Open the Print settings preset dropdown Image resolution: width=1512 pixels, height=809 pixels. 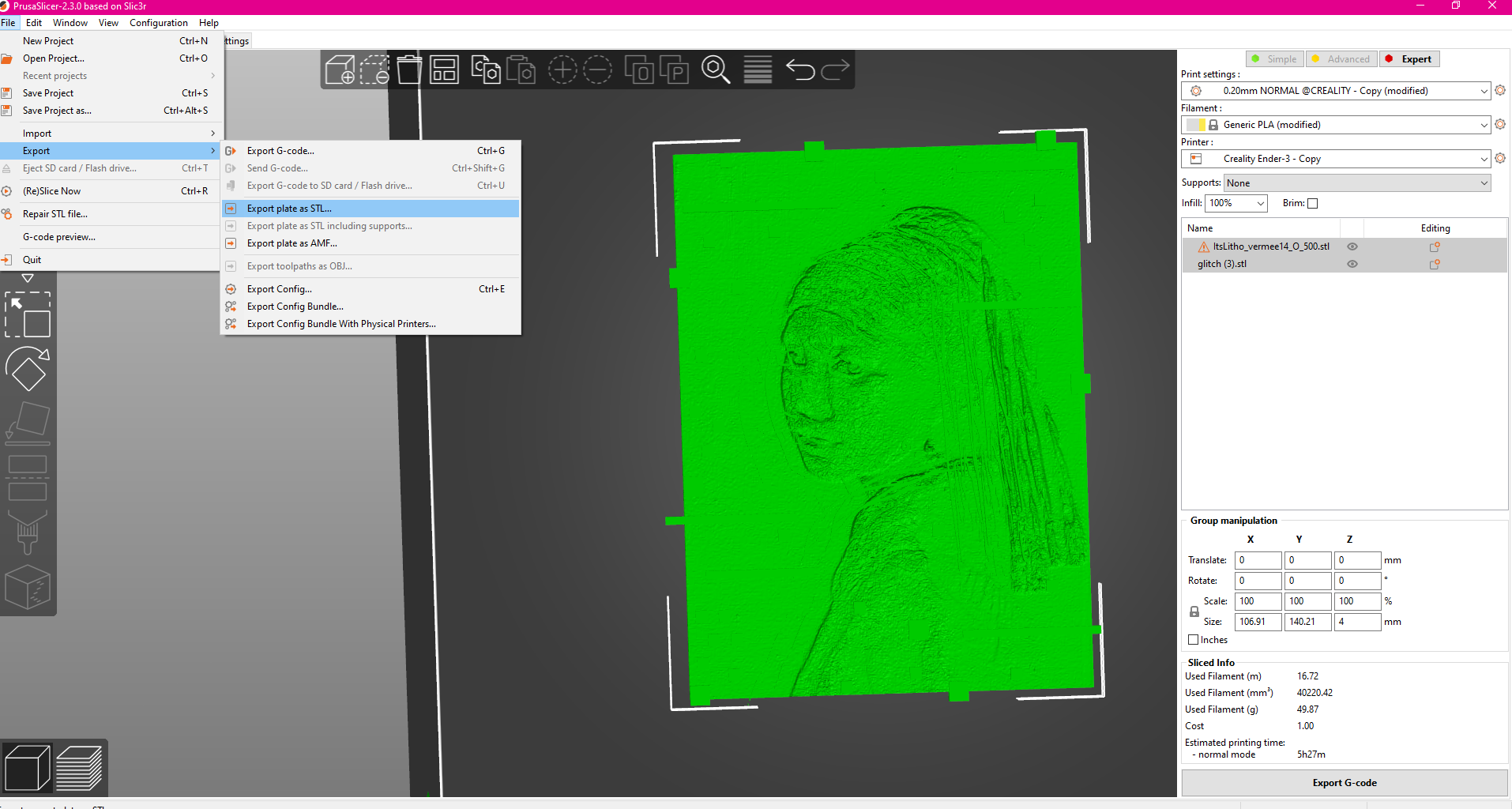coord(1336,91)
